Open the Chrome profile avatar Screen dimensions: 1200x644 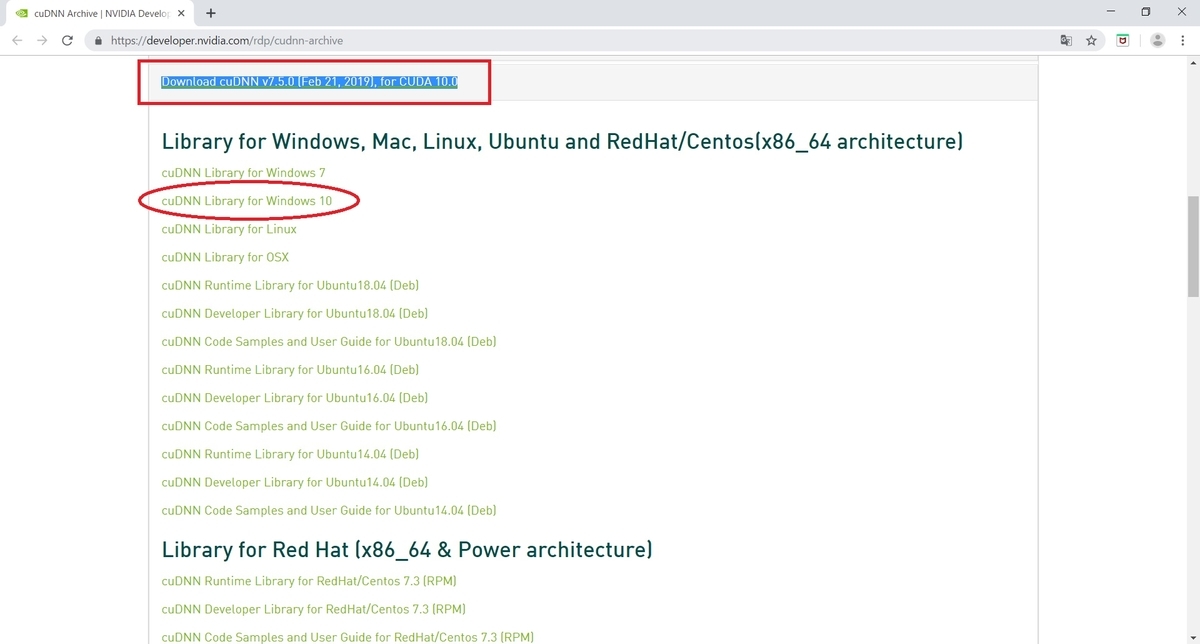tap(1158, 40)
